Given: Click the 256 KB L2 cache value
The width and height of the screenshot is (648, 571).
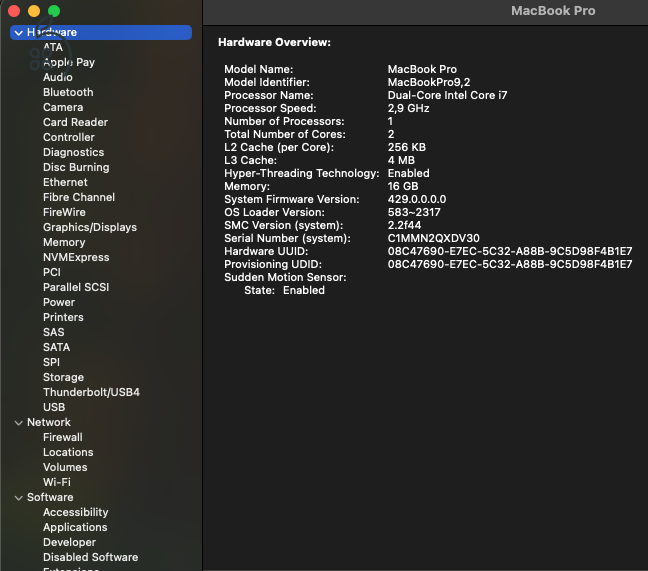Looking at the screenshot, I should pyautogui.click(x=407, y=148).
